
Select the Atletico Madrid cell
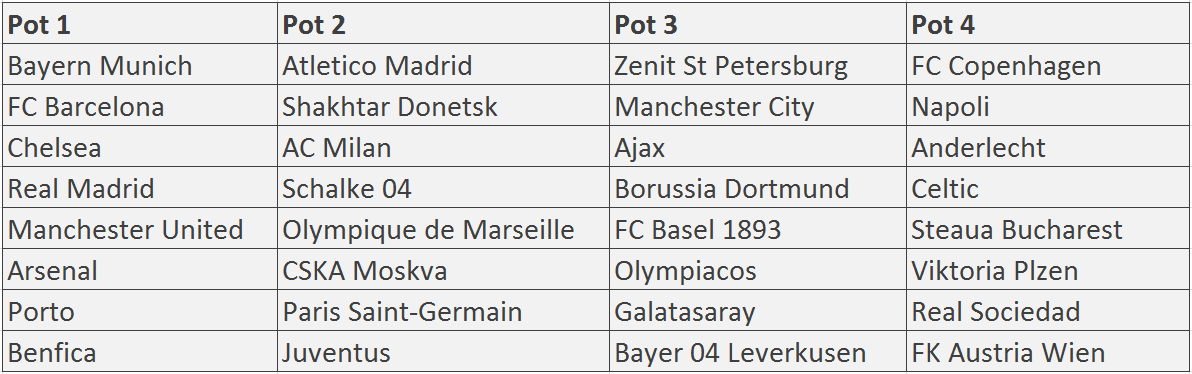click(x=443, y=65)
